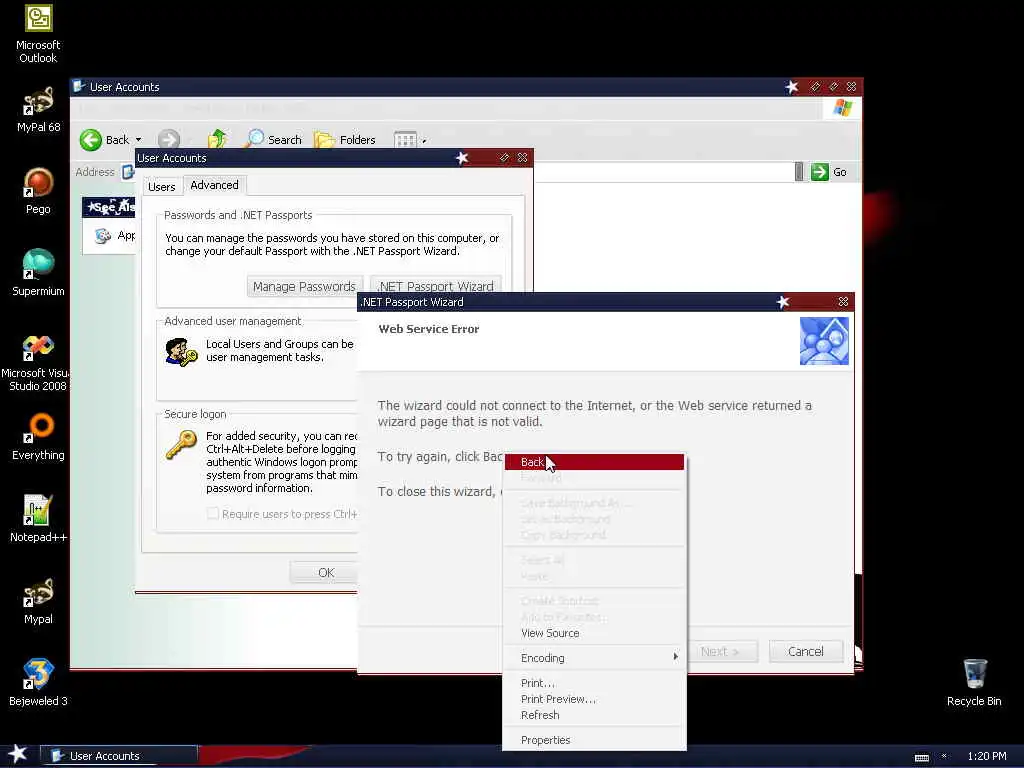Click the See Also sidebar header
This screenshot has height=768, width=1024.
pos(108,207)
